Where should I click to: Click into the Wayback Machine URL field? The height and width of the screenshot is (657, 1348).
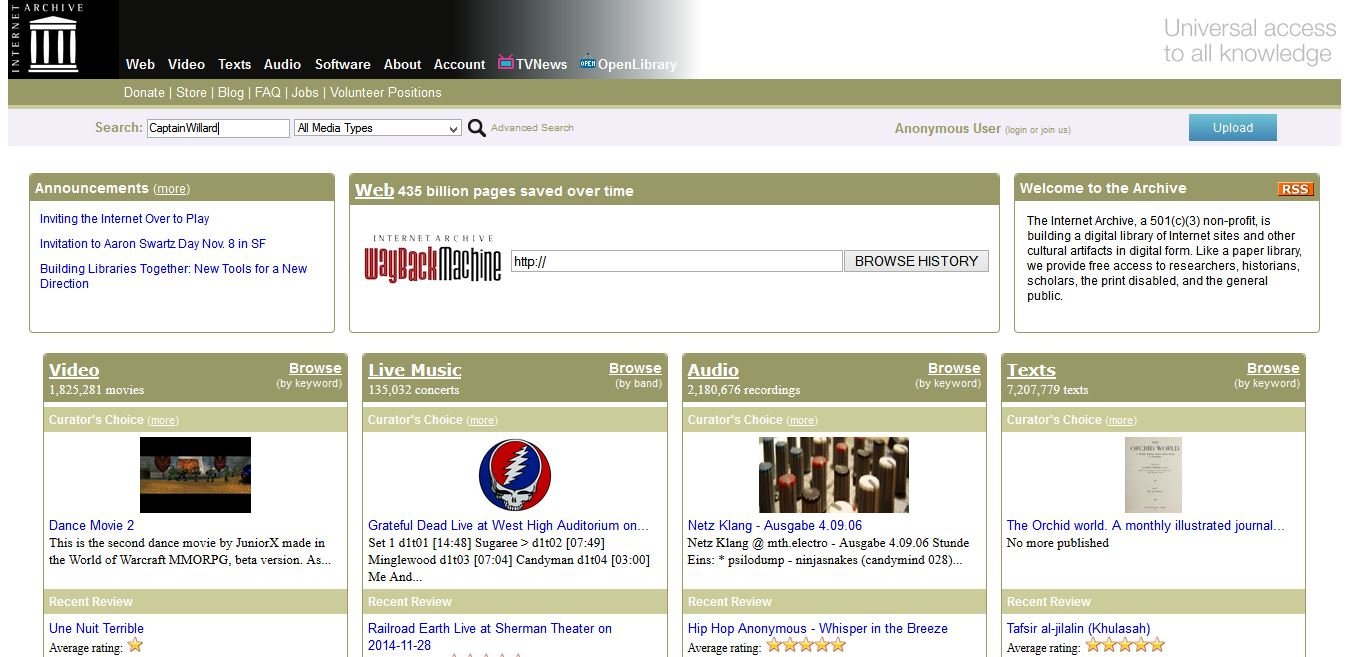[x=676, y=261]
